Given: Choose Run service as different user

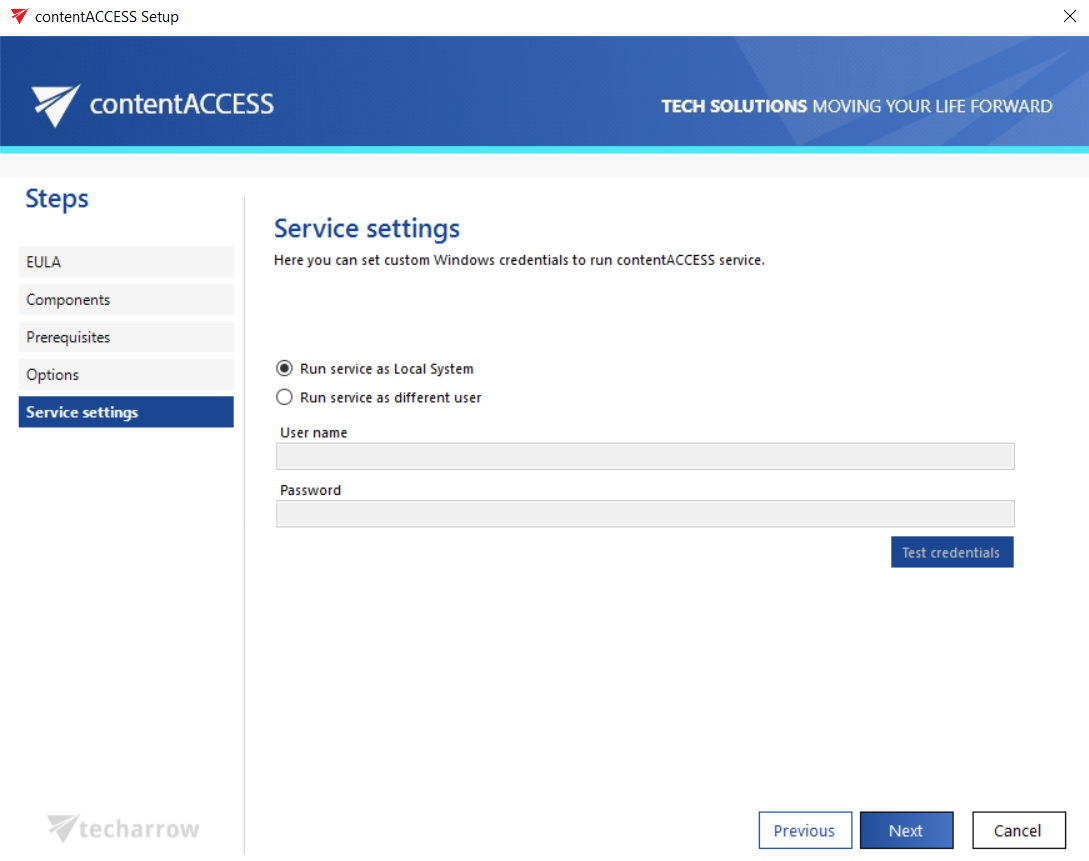Looking at the screenshot, I should pyautogui.click(x=284, y=398).
